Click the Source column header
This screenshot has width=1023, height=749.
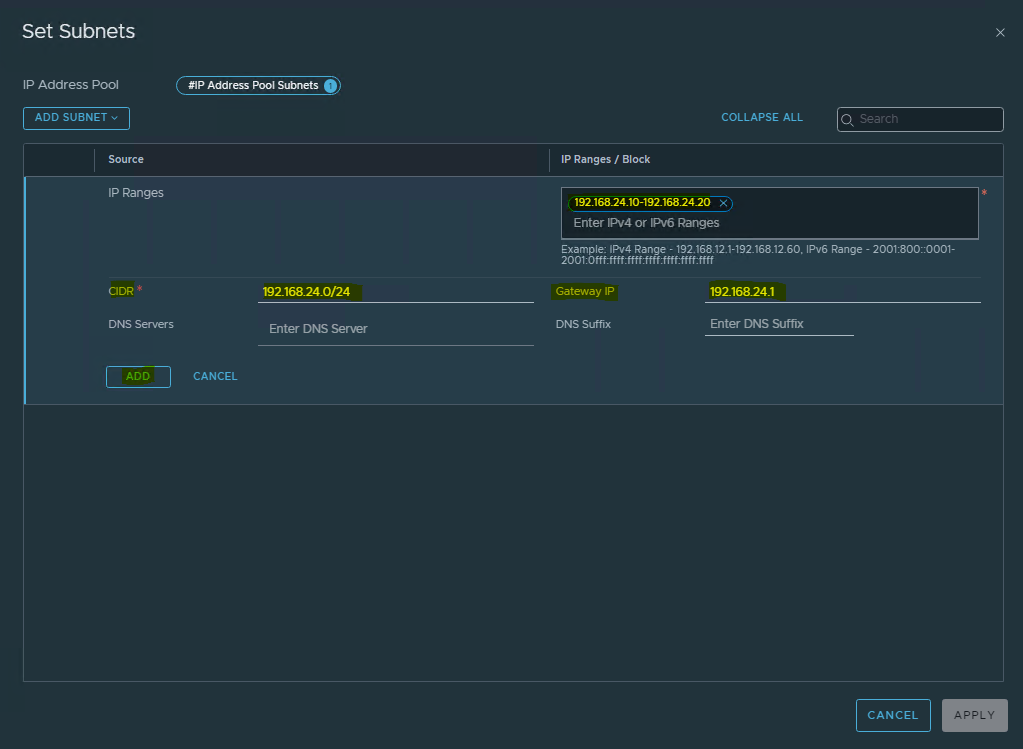[126, 159]
